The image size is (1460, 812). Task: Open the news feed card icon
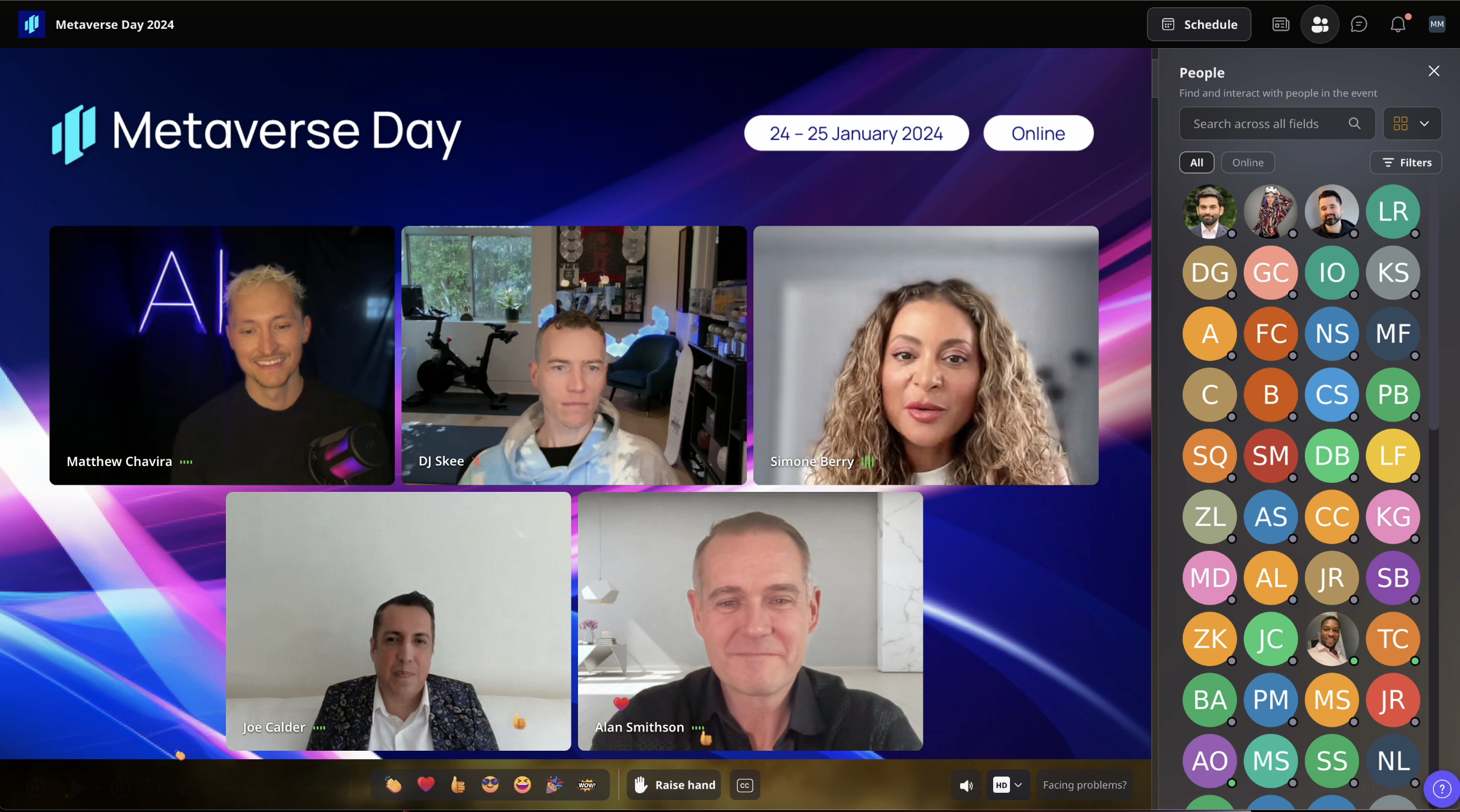[x=1280, y=25]
